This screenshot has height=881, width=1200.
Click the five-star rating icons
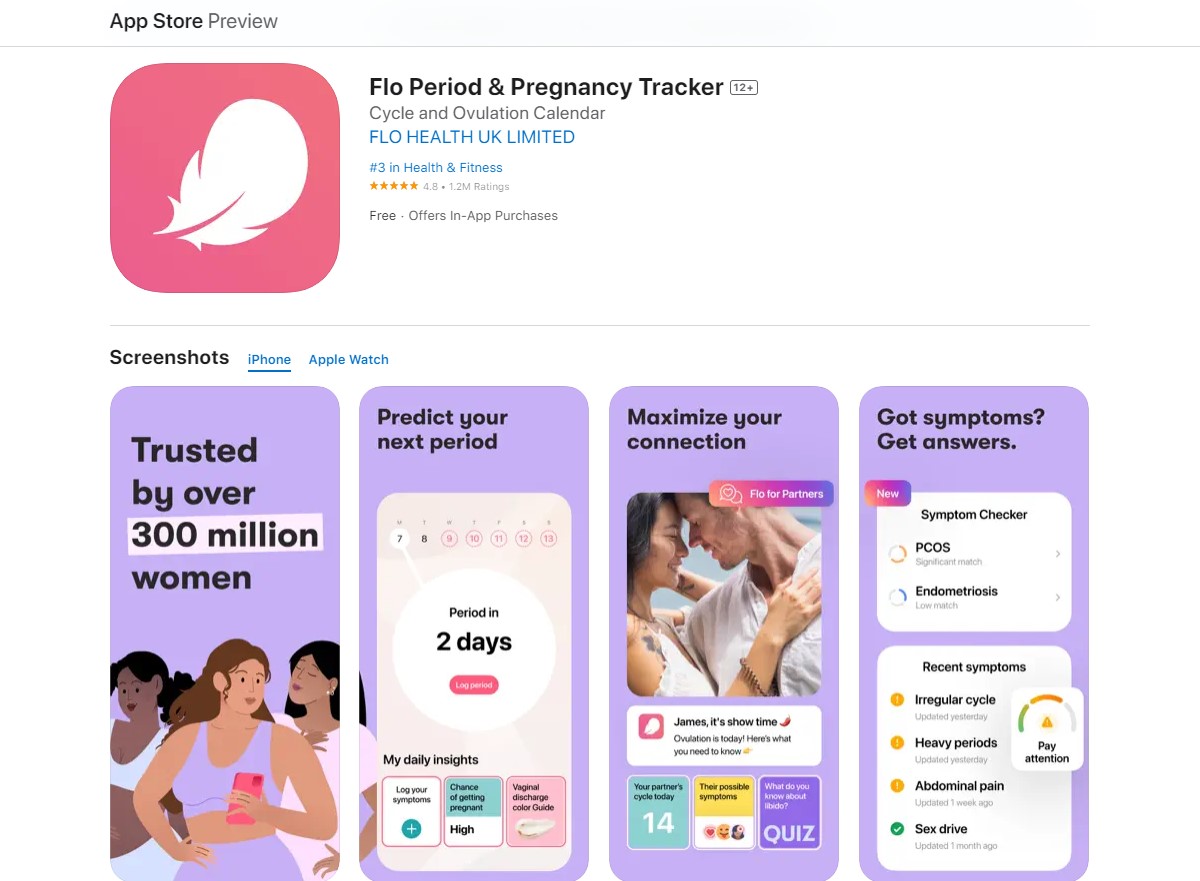pos(394,187)
